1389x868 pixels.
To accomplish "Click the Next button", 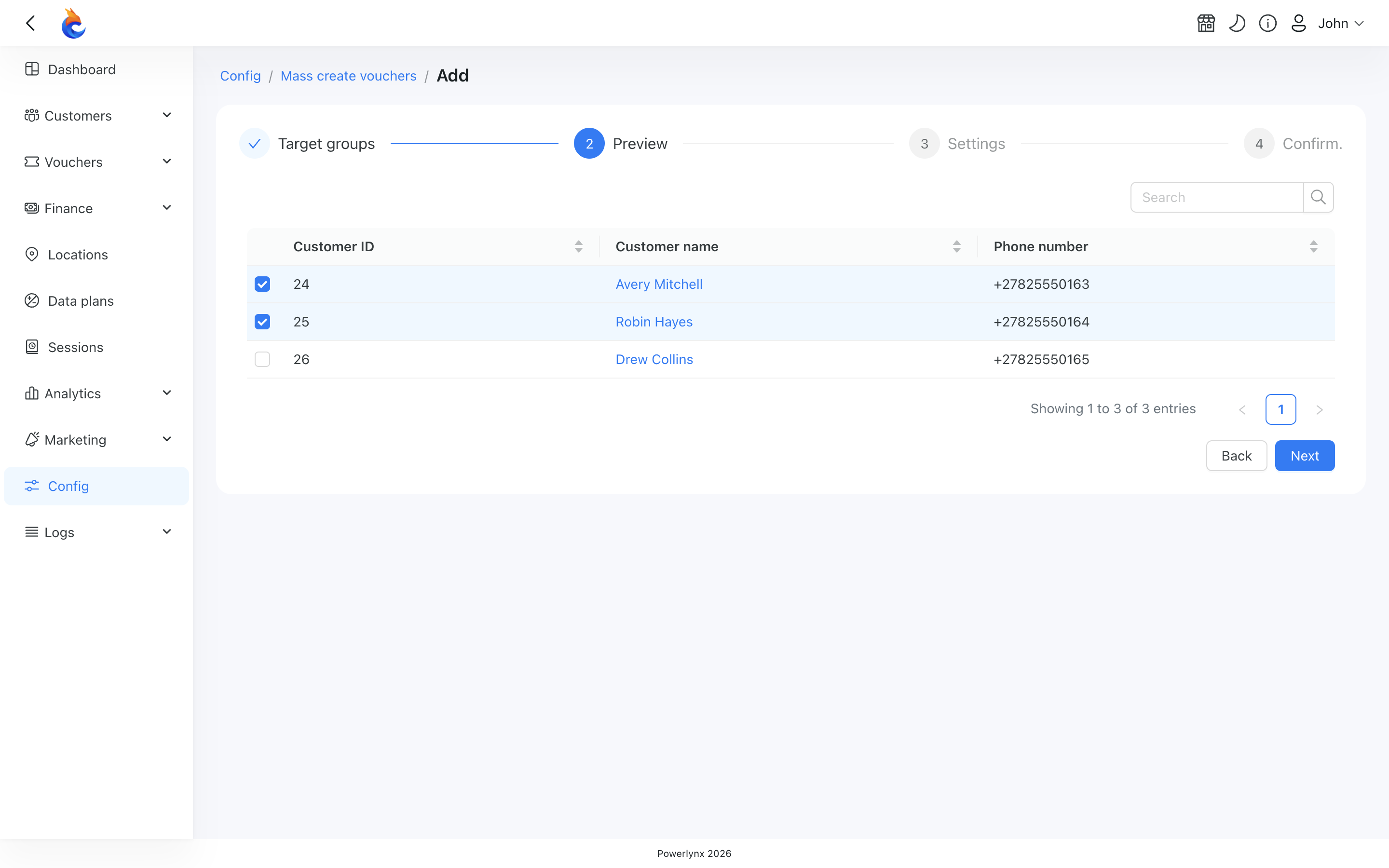I will tap(1305, 456).
